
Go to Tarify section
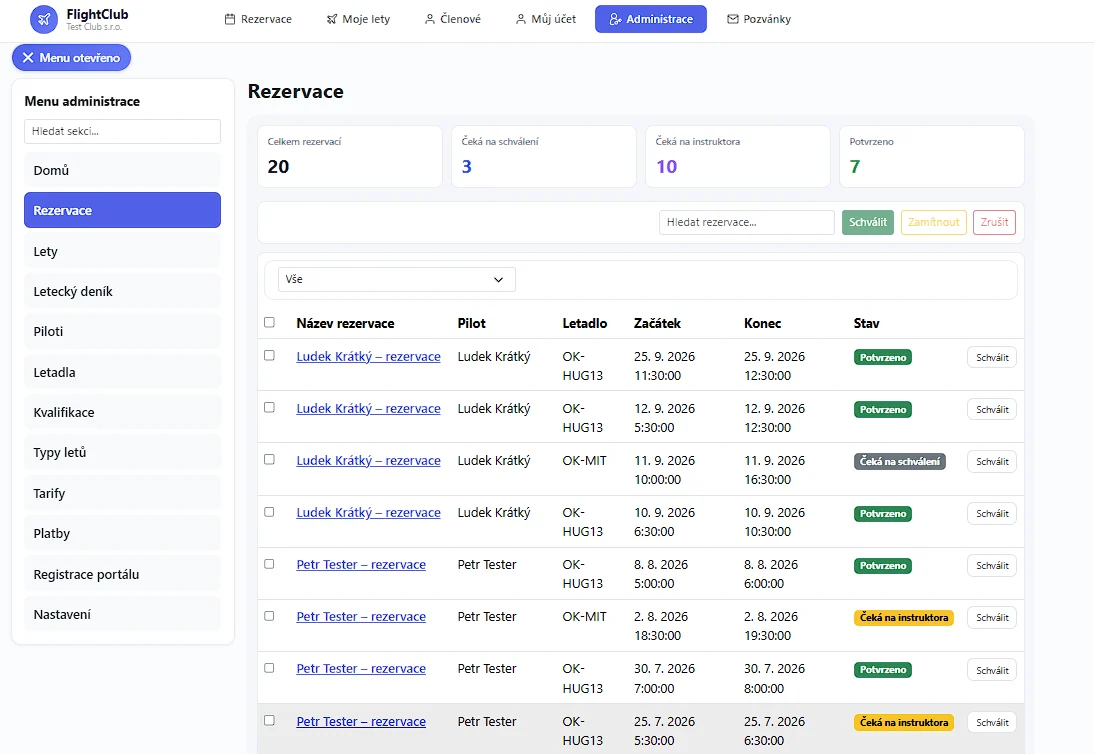(x=122, y=493)
